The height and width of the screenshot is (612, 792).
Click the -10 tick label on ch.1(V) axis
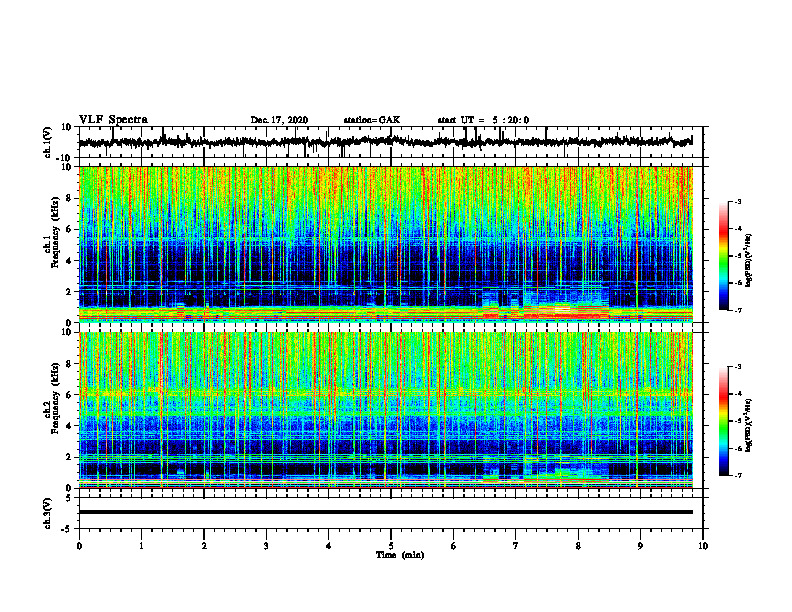pyautogui.click(x=65, y=158)
